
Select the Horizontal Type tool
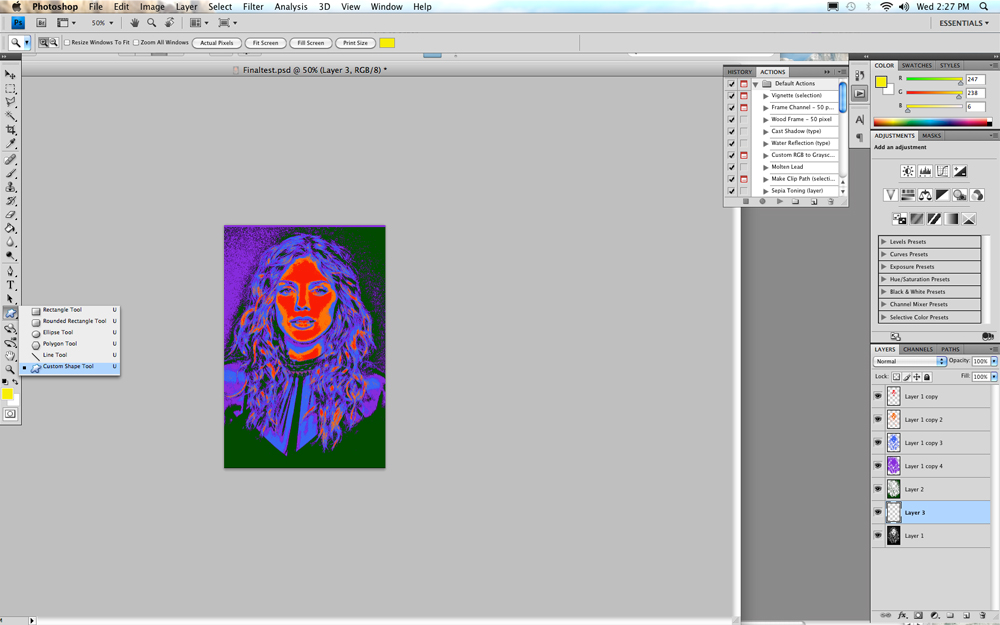pos(10,285)
